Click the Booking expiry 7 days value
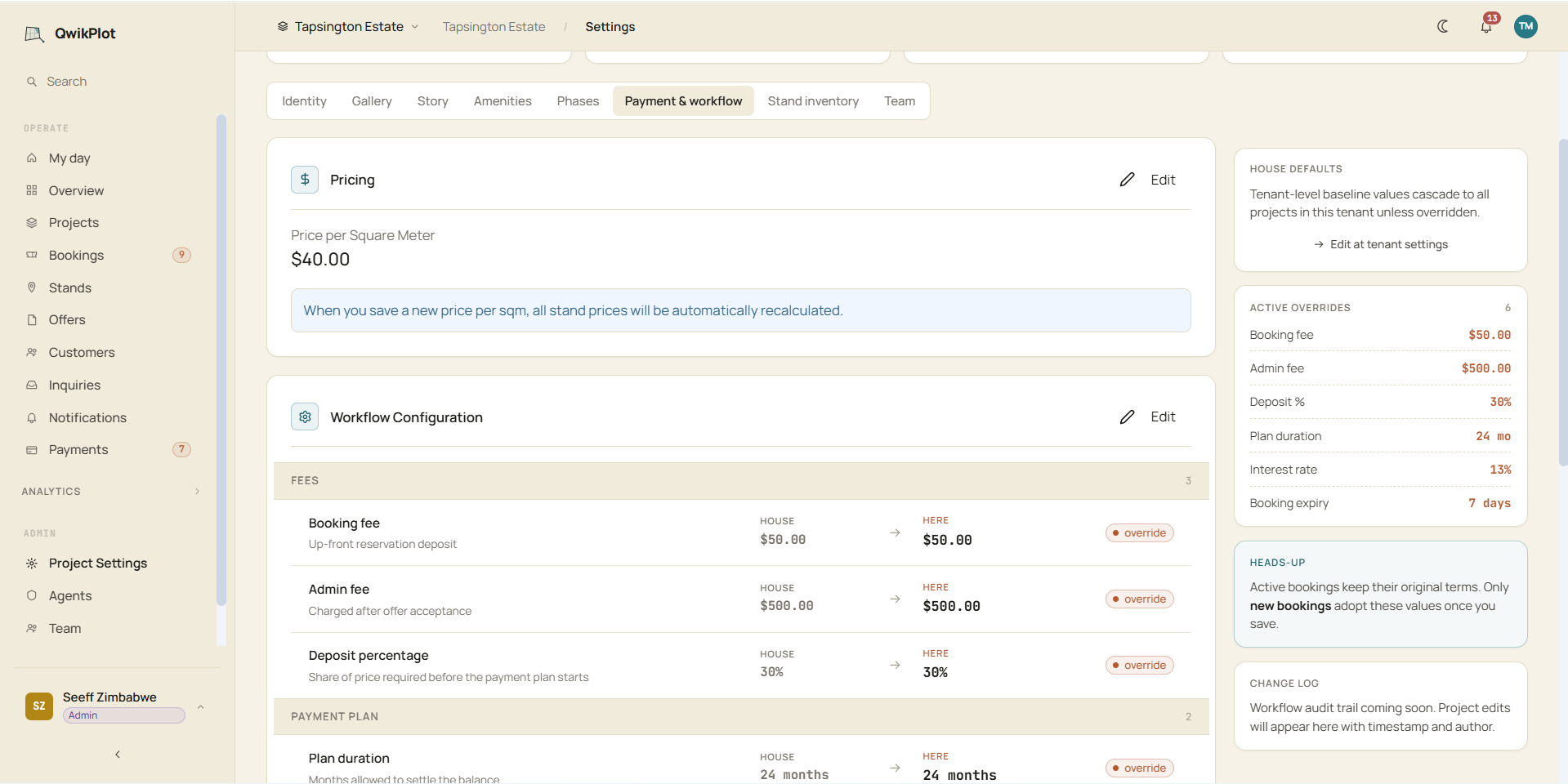This screenshot has width=1568, height=784. [x=1490, y=503]
